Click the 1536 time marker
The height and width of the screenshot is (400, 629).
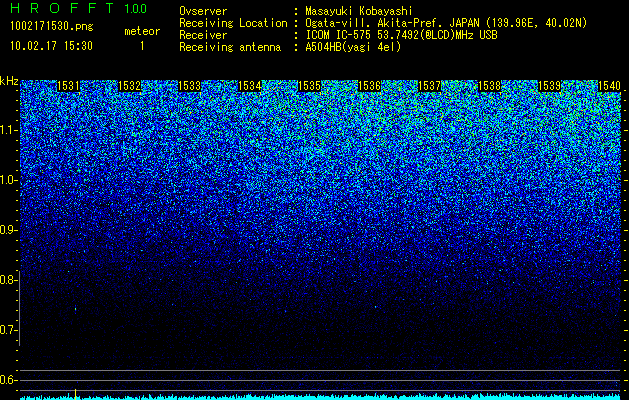tap(369, 86)
